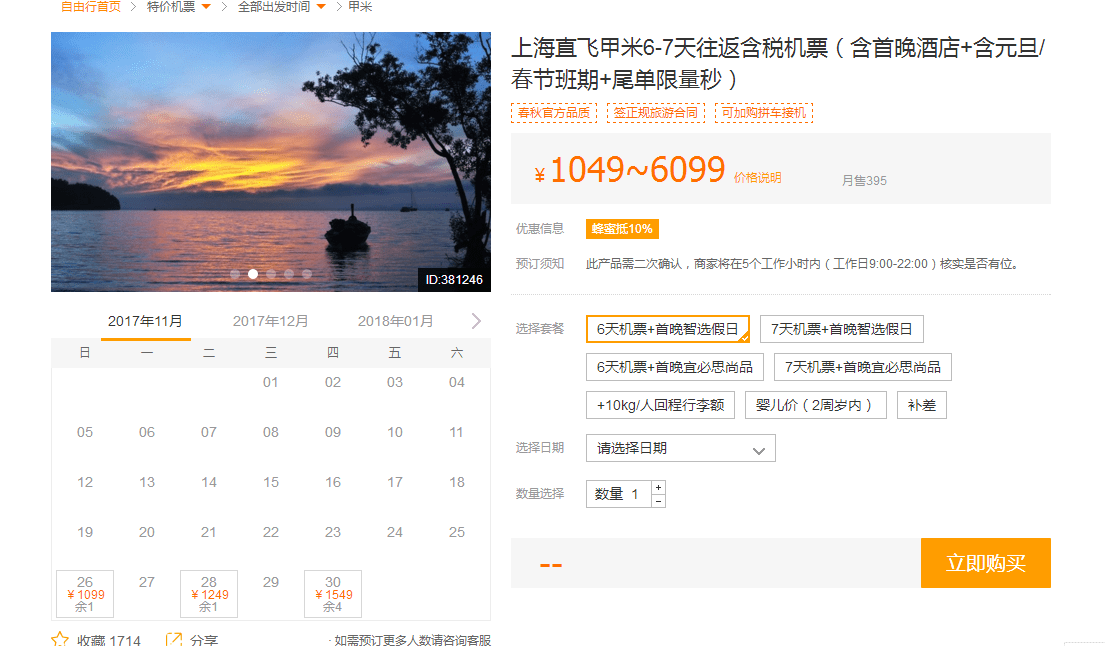The width and height of the screenshot is (1105, 646).
Task: Select the highlighted second carousel dot
Action: click(x=253, y=274)
